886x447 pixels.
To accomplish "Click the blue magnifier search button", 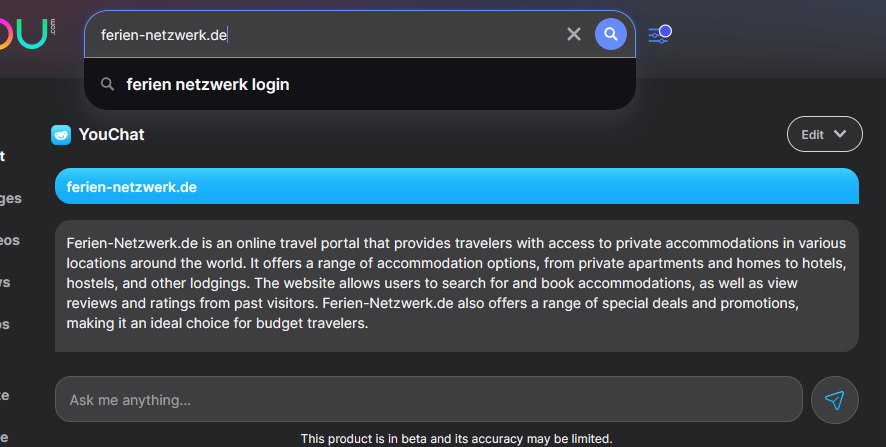I will (611, 35).
